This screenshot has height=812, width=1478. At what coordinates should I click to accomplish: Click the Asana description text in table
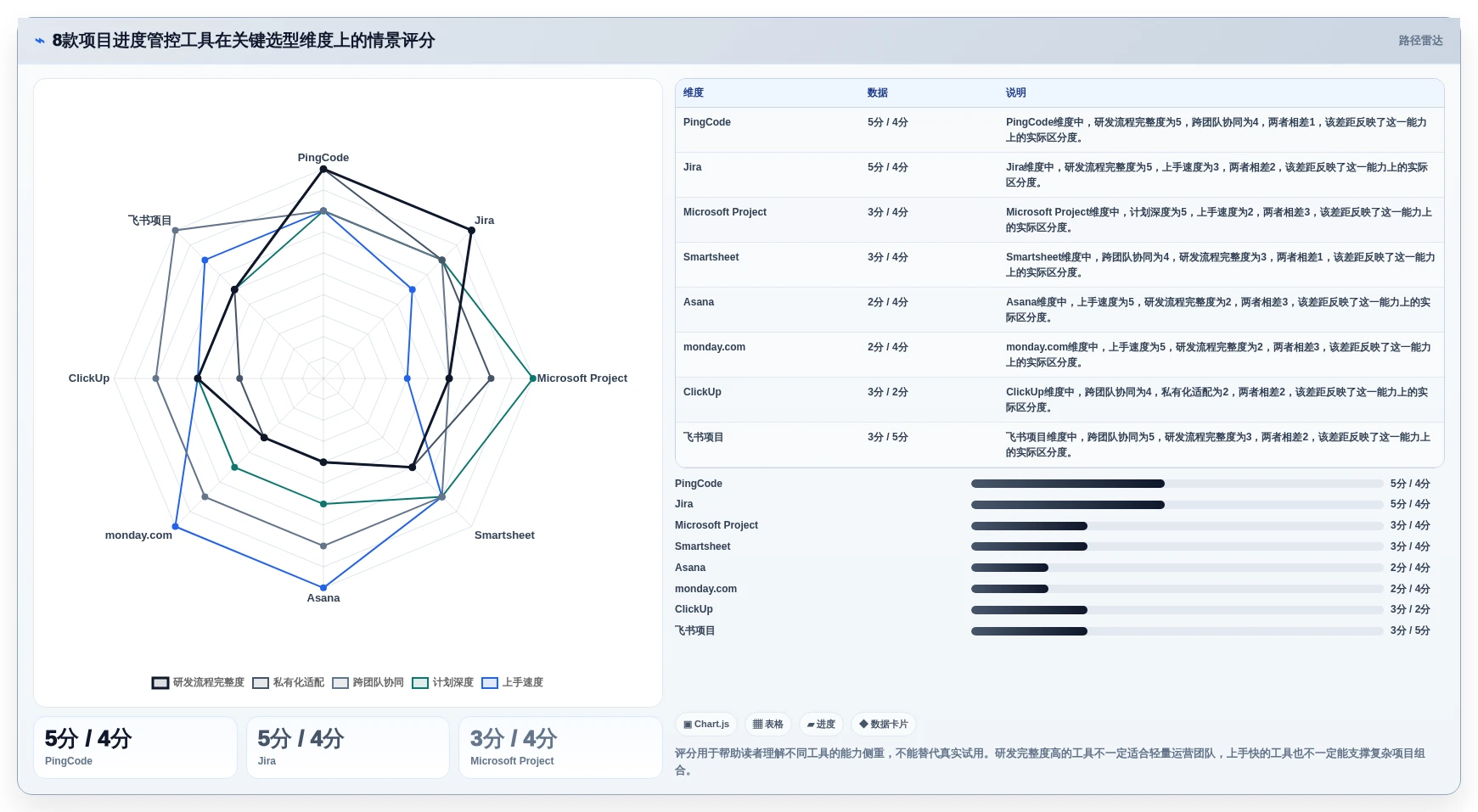[1218, 310]
